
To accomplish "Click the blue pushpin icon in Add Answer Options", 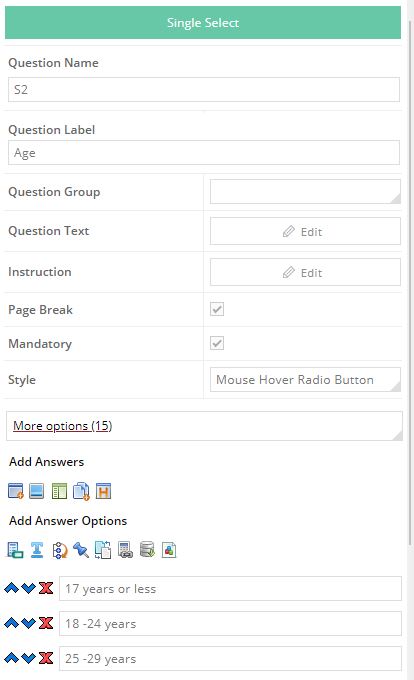I will [81, 550].
